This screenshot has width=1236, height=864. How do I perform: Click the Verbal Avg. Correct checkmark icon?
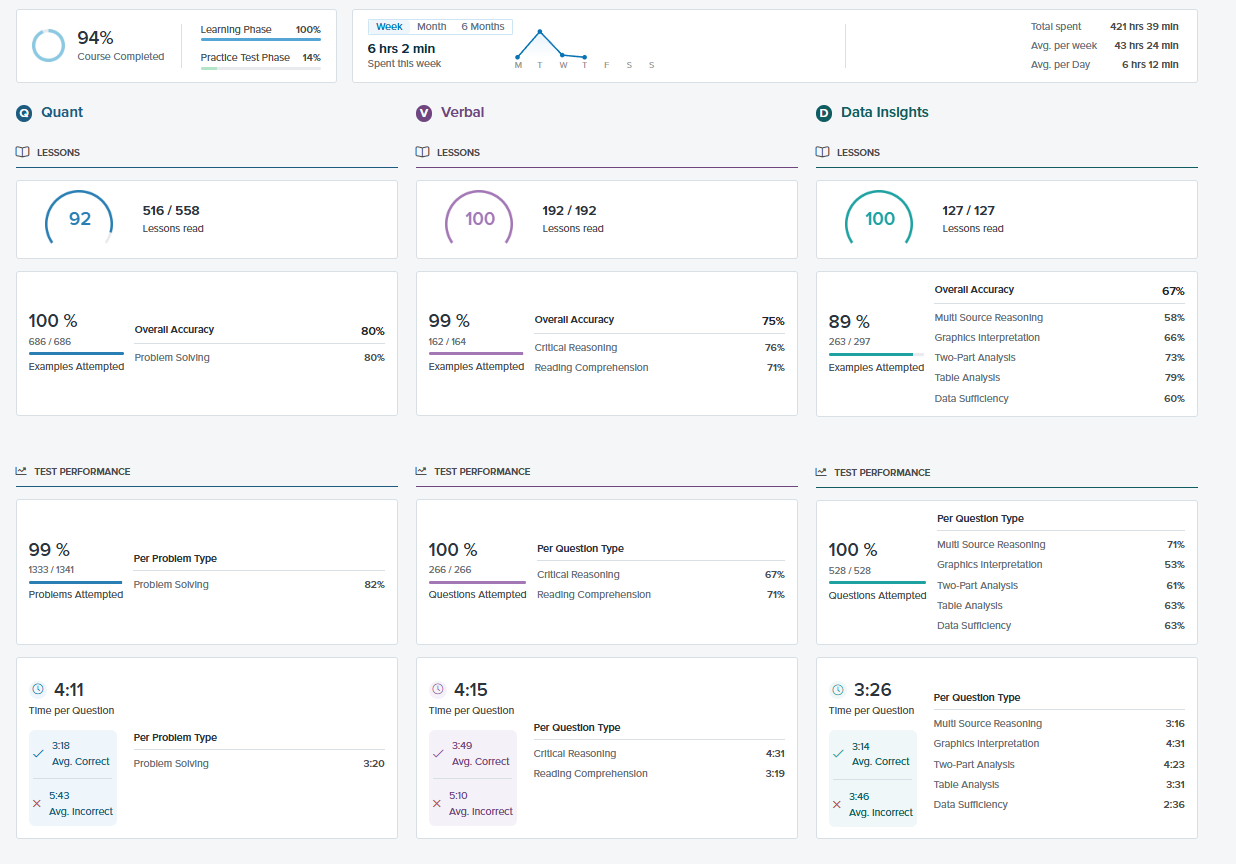pyautogui.click(x=437, y=753)
